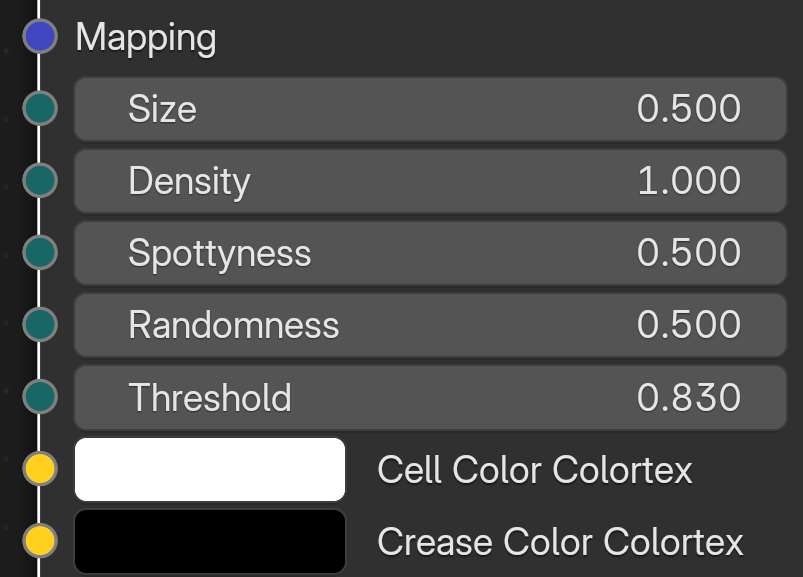Open the white Cell Color swatch
The width and height of the screenshot is (803, 577).
210,469
